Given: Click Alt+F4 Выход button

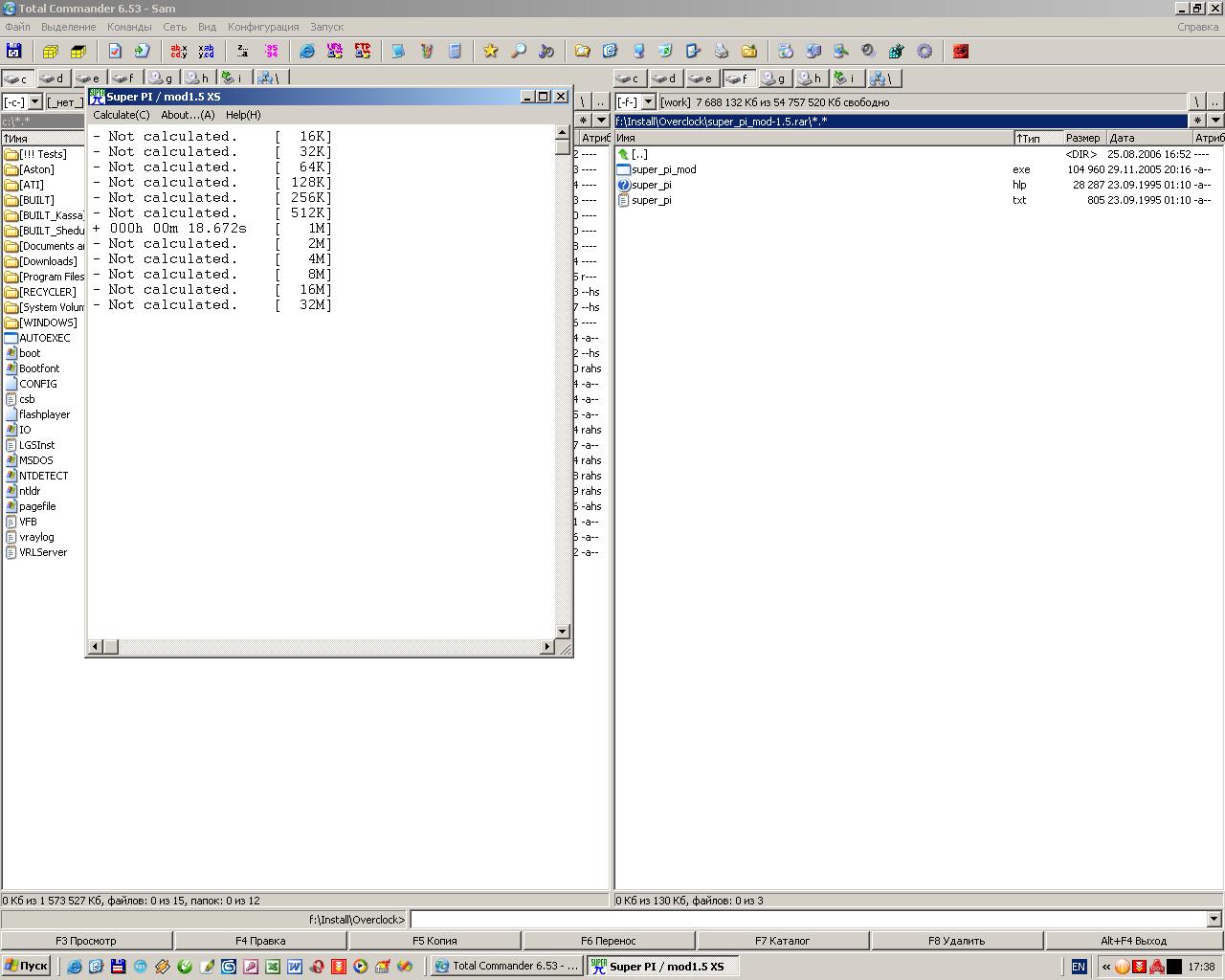Looking at the screenshot, I should (1134, 941).
